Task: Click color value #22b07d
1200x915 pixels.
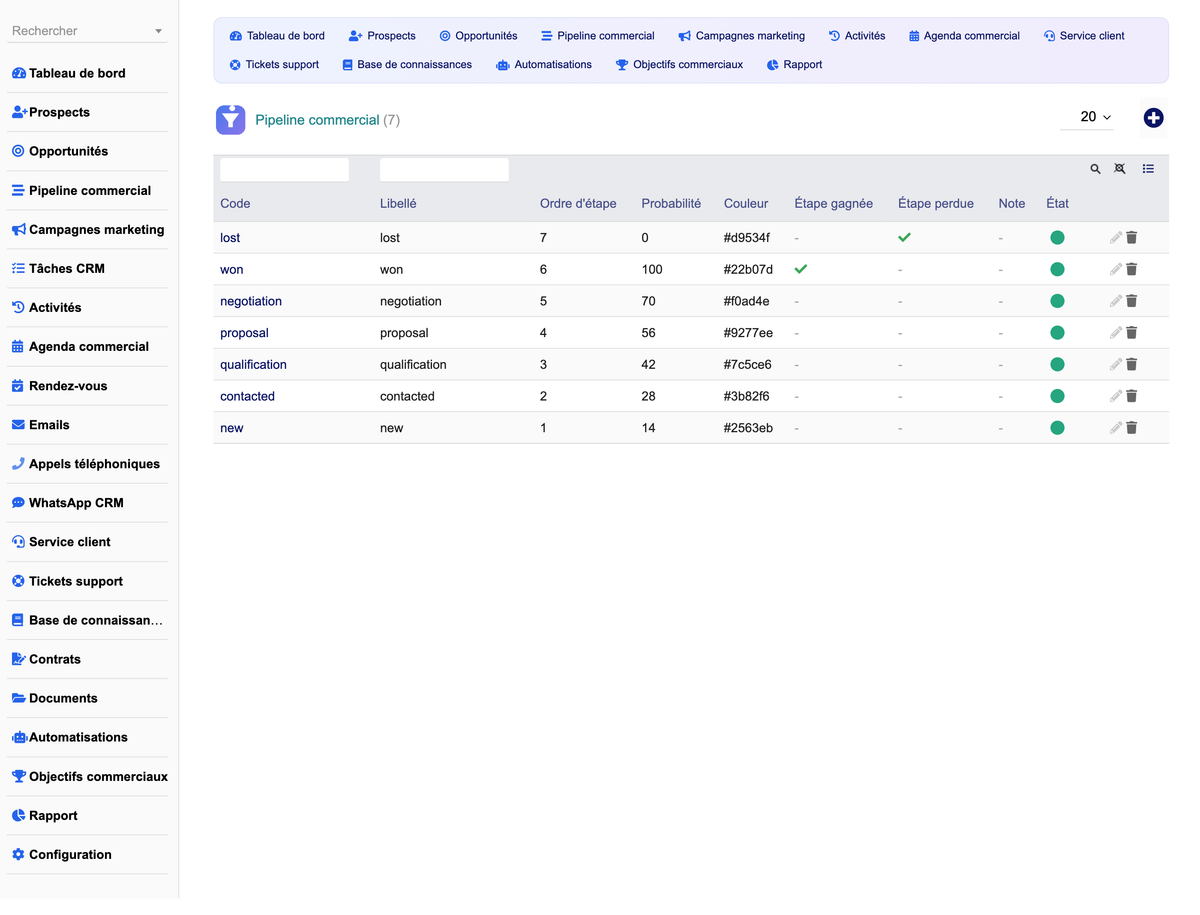Action: [x=748, y=269]
